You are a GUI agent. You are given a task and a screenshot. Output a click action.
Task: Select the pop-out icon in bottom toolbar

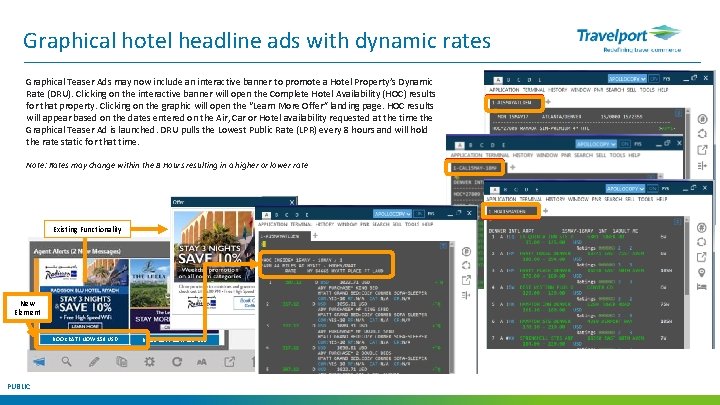(x=229, y=362)
